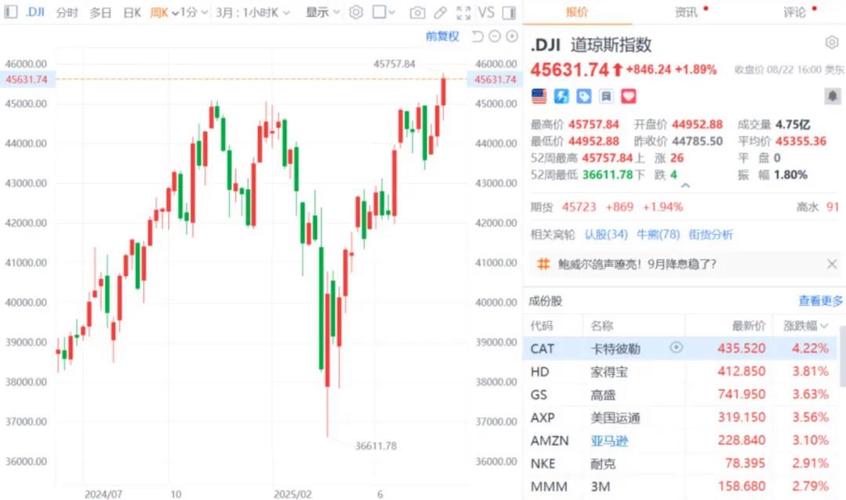Click the price alert bell icon
846x500 pixels.
[831, 96]
